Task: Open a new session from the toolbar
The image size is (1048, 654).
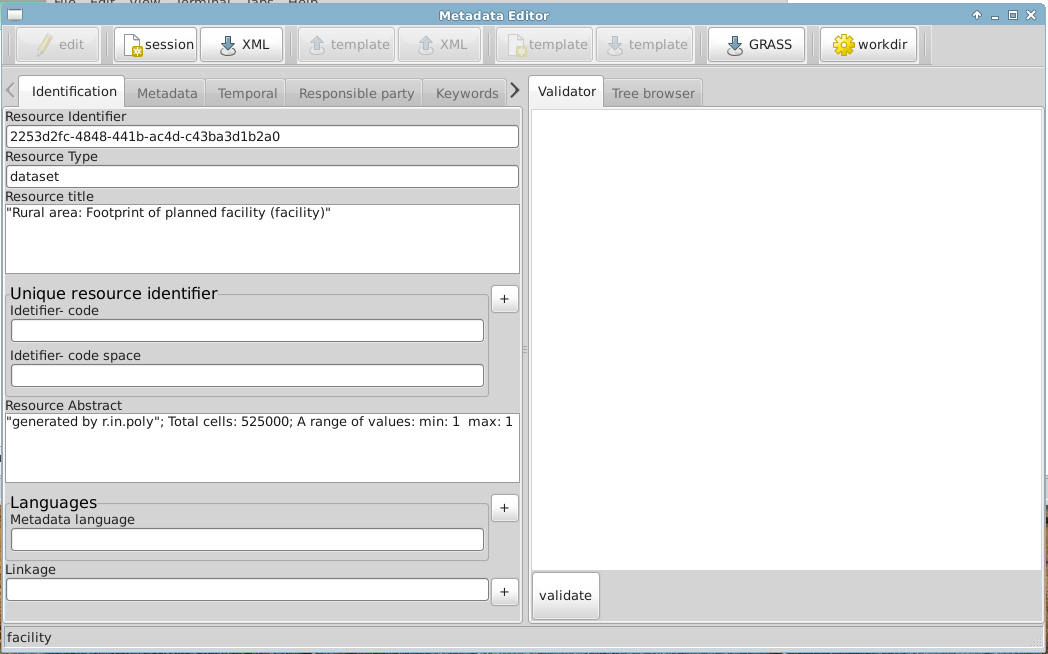Action: click(x=156, y=45)
